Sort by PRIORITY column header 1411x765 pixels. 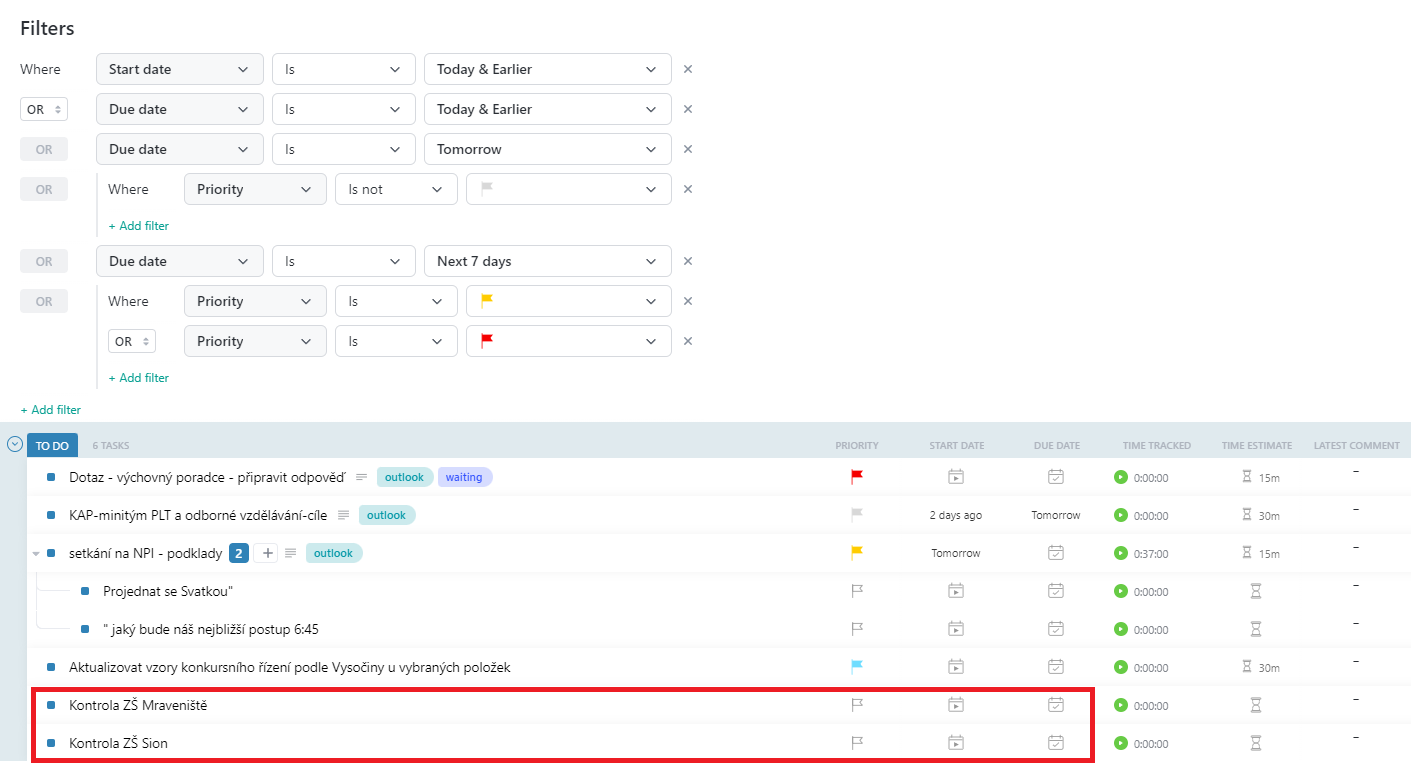pos(857,446)
